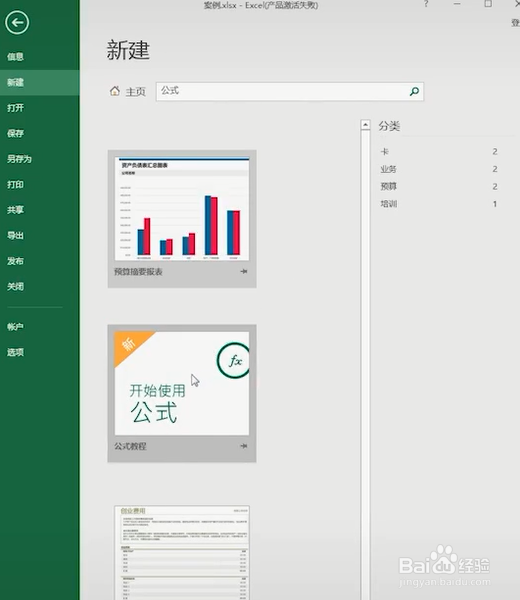The height and width of the screenshot is (600, 520).
Task: Open 选项 settings
Action: tap(15, 352)
